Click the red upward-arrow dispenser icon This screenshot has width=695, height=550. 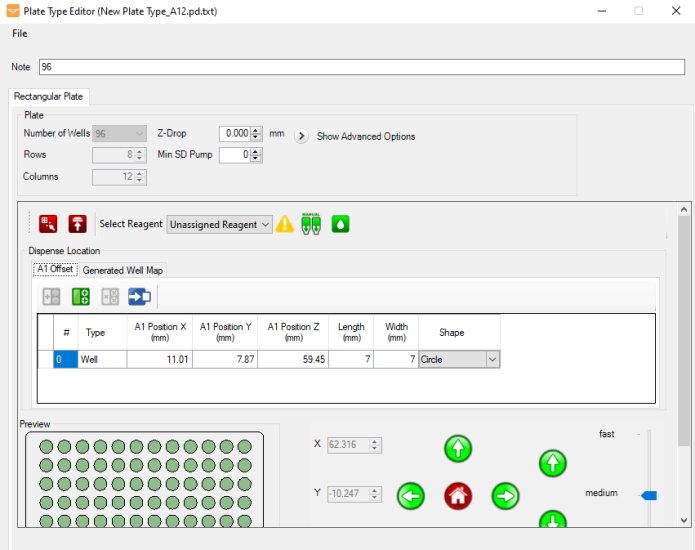click(x=77, y=224)
